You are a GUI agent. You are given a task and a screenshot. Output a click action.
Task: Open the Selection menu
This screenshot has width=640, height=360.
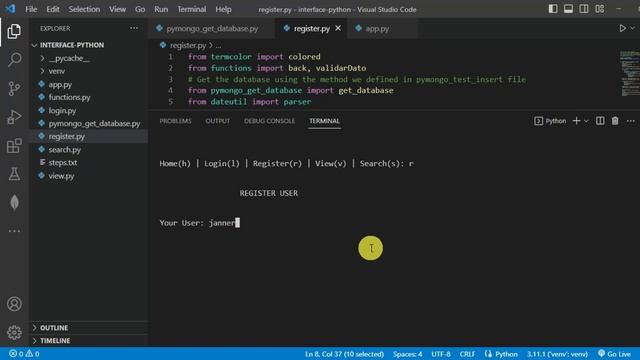pos(84,9)
